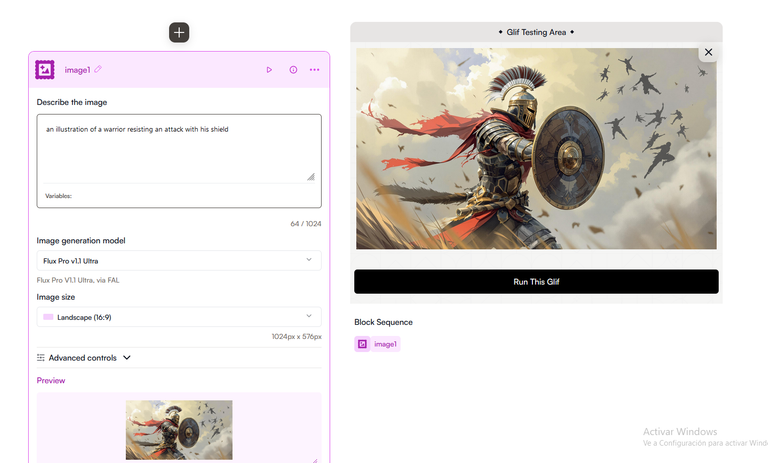The height and width of the screenshot is (463, 768).
Task: Click the Block Sequence heading
Action: click(384, 322)
